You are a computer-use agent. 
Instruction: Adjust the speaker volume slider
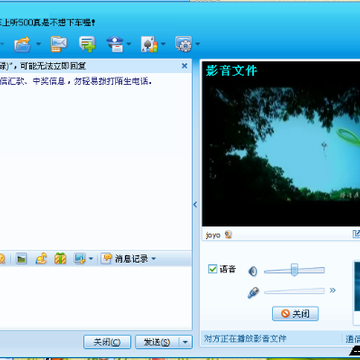coord(294,270)
